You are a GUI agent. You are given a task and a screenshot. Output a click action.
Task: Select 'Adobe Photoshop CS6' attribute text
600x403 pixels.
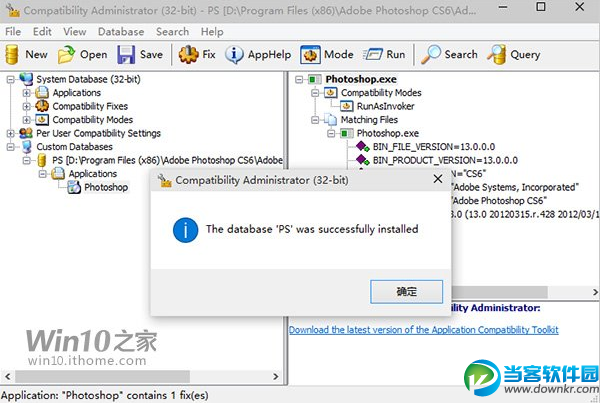point(499,201)
